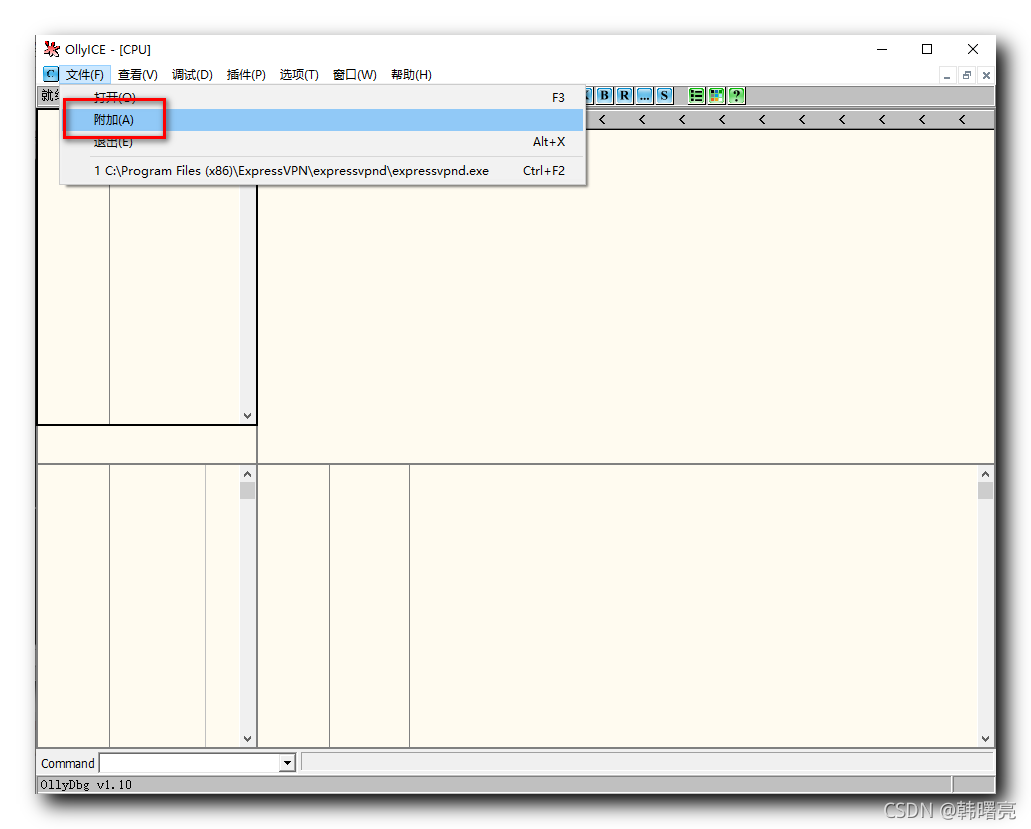The image size is (1031, 829).
Task: Minimize the inner CPU child window
Action: [x=947, y=76]
